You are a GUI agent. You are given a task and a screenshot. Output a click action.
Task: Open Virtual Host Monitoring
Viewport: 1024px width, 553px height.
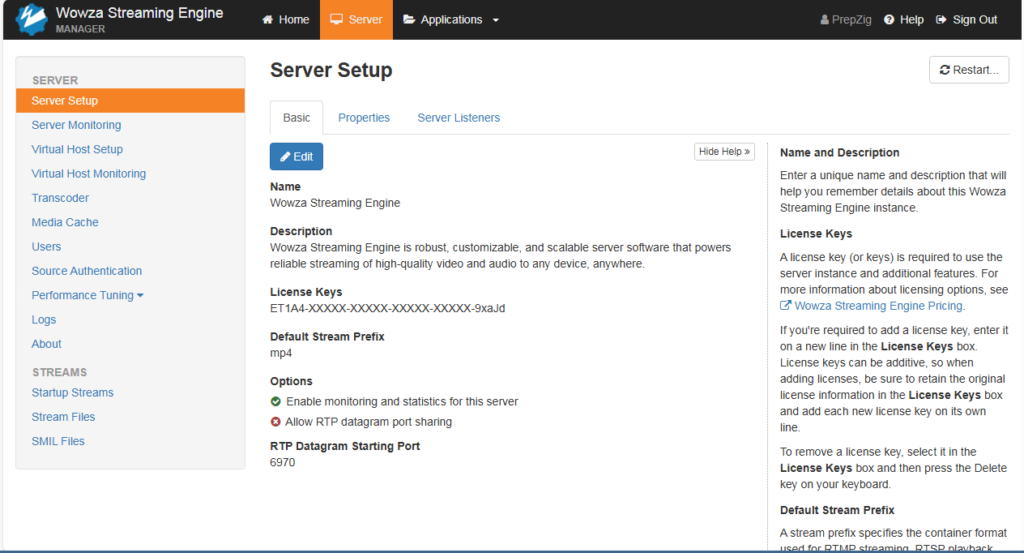[x=89, y=174]
